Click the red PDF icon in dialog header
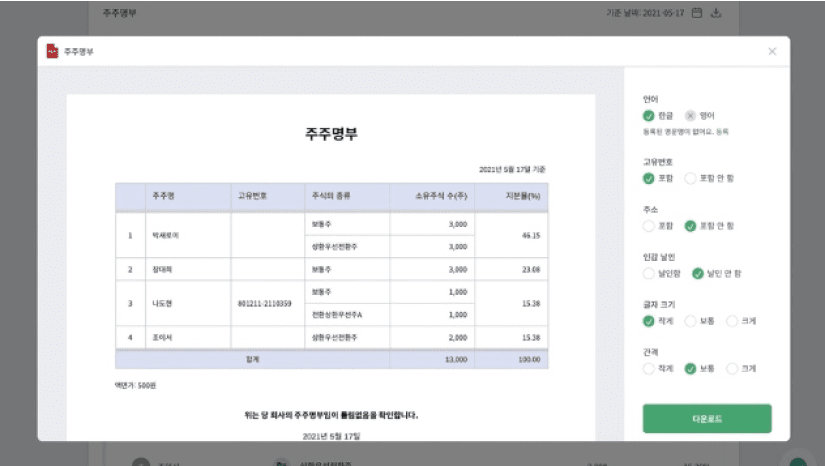 52,51
